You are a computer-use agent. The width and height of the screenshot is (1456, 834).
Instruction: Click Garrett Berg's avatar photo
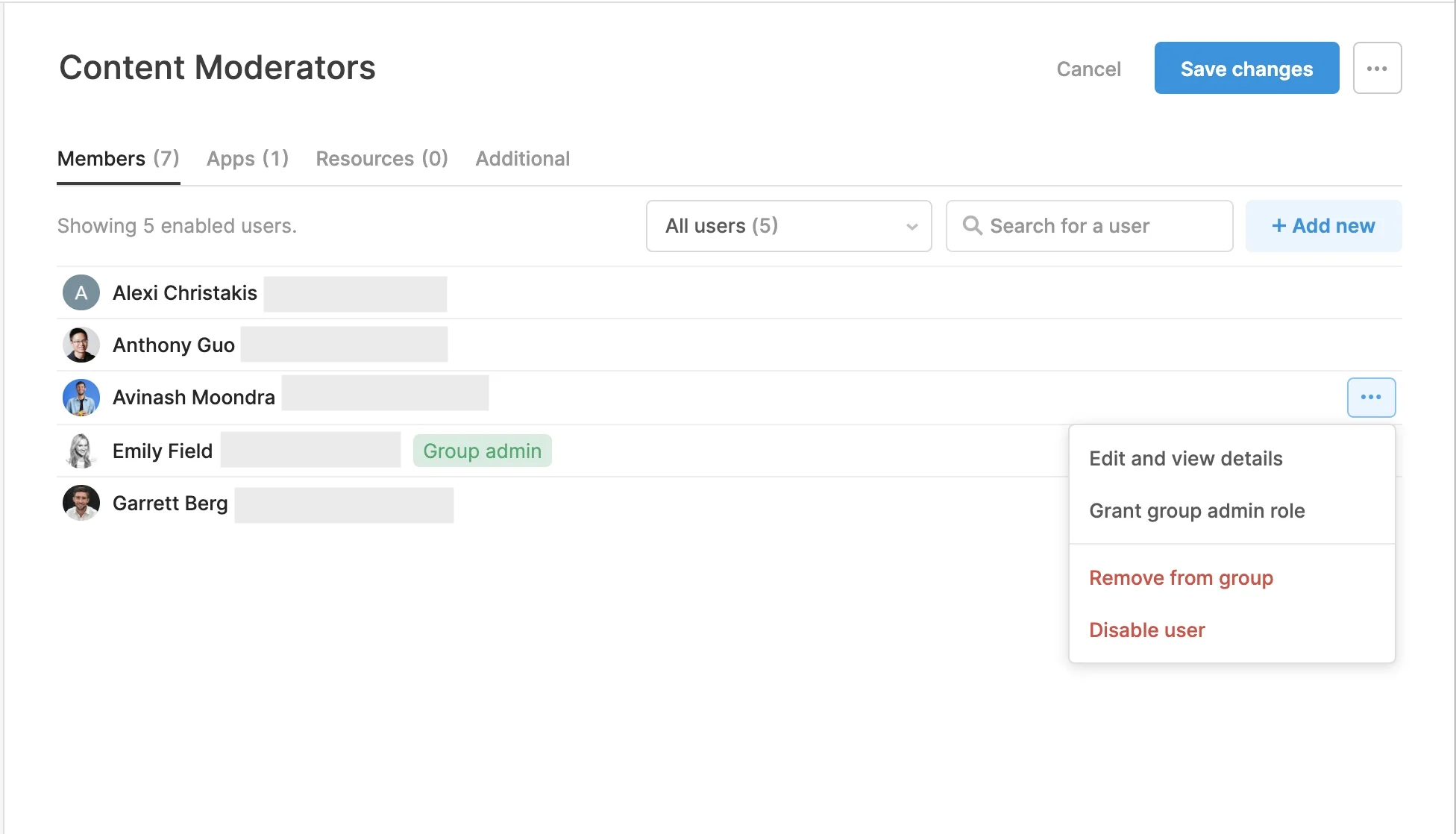pos(81,503)
